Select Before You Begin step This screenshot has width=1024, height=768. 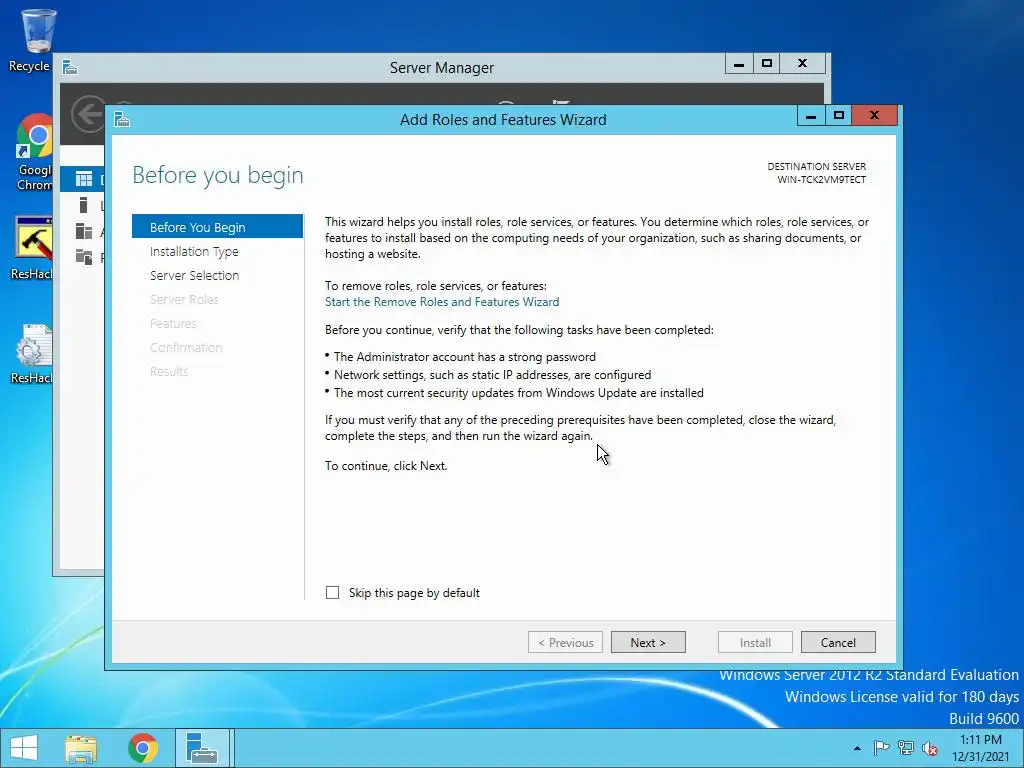pyautogui.click(x=217, y=227)
